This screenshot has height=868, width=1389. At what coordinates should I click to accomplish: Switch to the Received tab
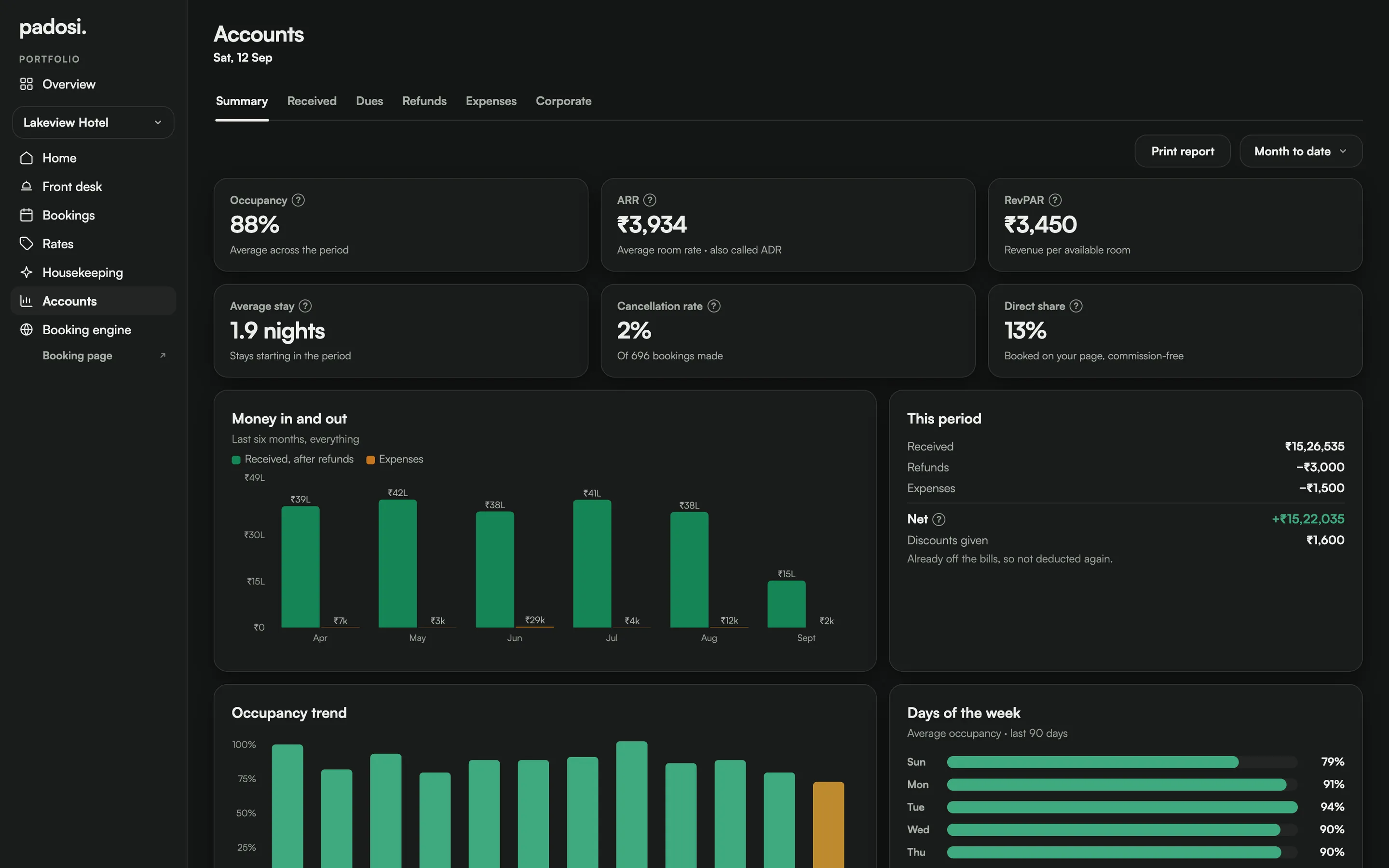coord(312,101)
